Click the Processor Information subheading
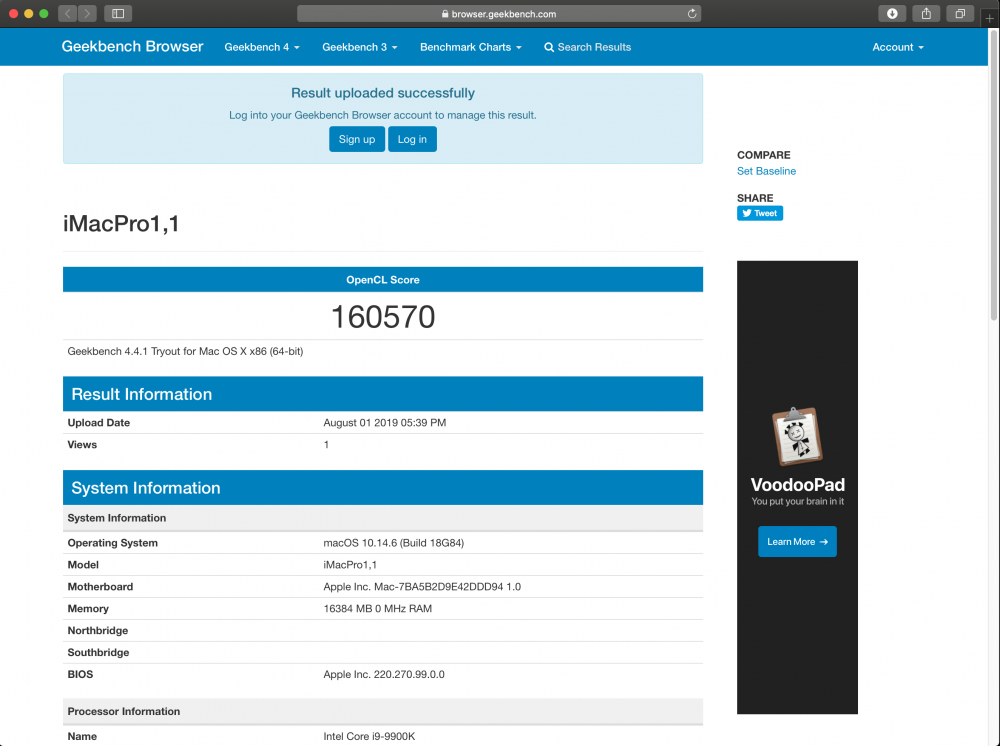 [x=124, y=712]
